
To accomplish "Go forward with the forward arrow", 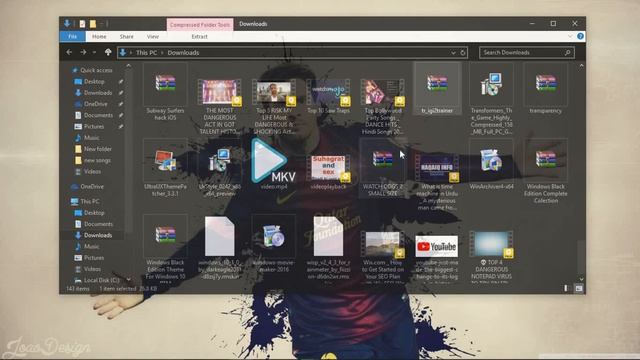I will [x=83, y=52].
